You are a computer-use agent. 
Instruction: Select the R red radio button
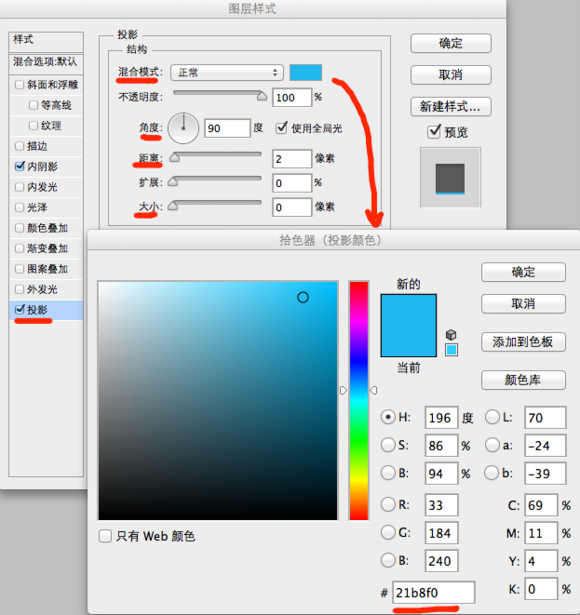[x=388, y=504]
